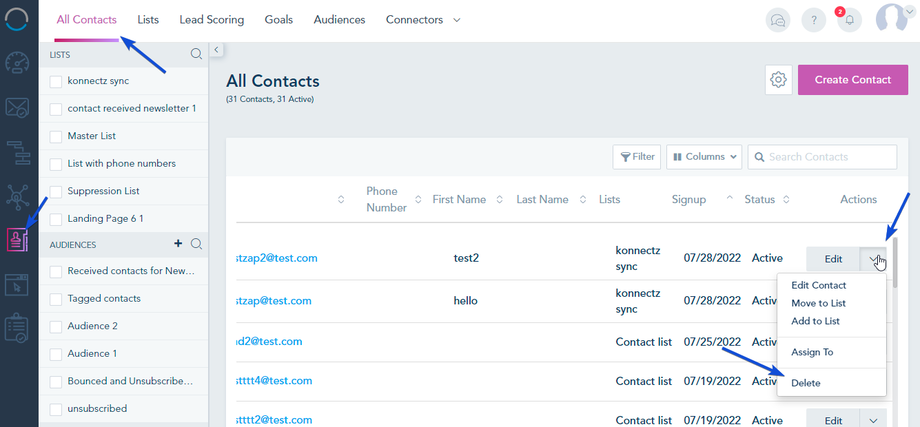Click the Search Contacts field
The width and height of the screenshot is (920, 427).
point(830,157)
